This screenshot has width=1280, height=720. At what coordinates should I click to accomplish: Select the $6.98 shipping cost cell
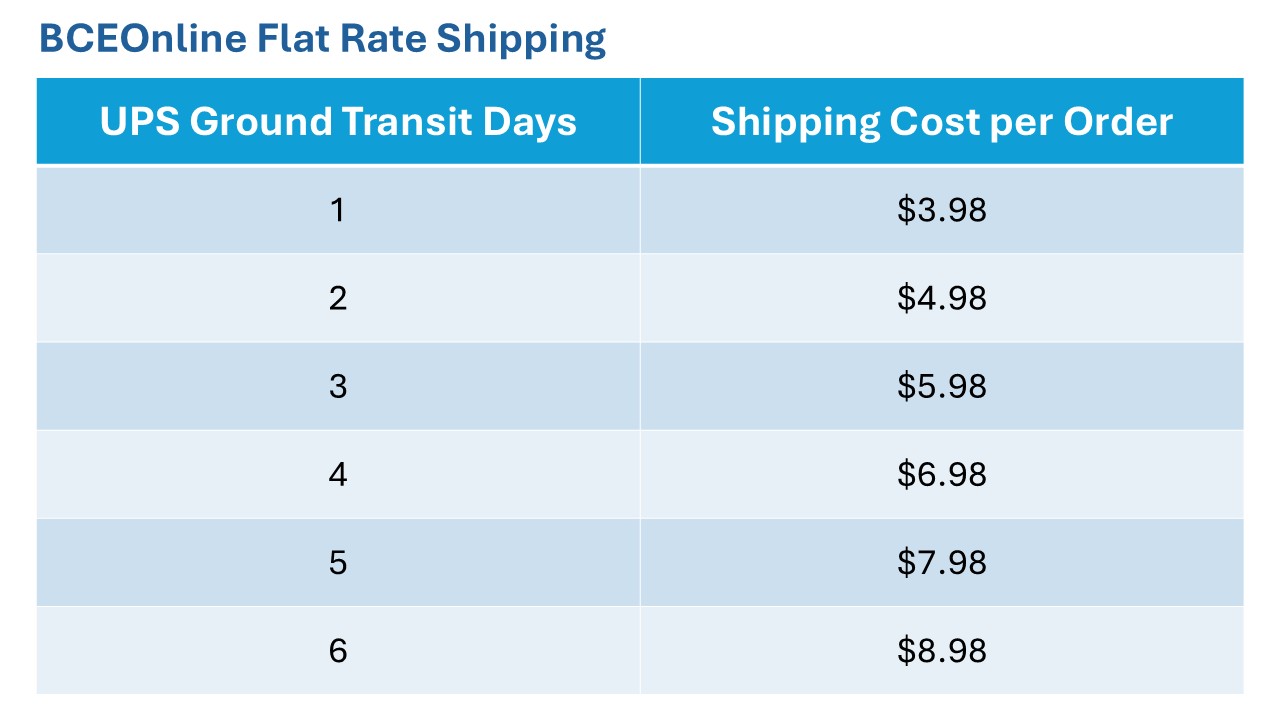[x=941, y=474]
